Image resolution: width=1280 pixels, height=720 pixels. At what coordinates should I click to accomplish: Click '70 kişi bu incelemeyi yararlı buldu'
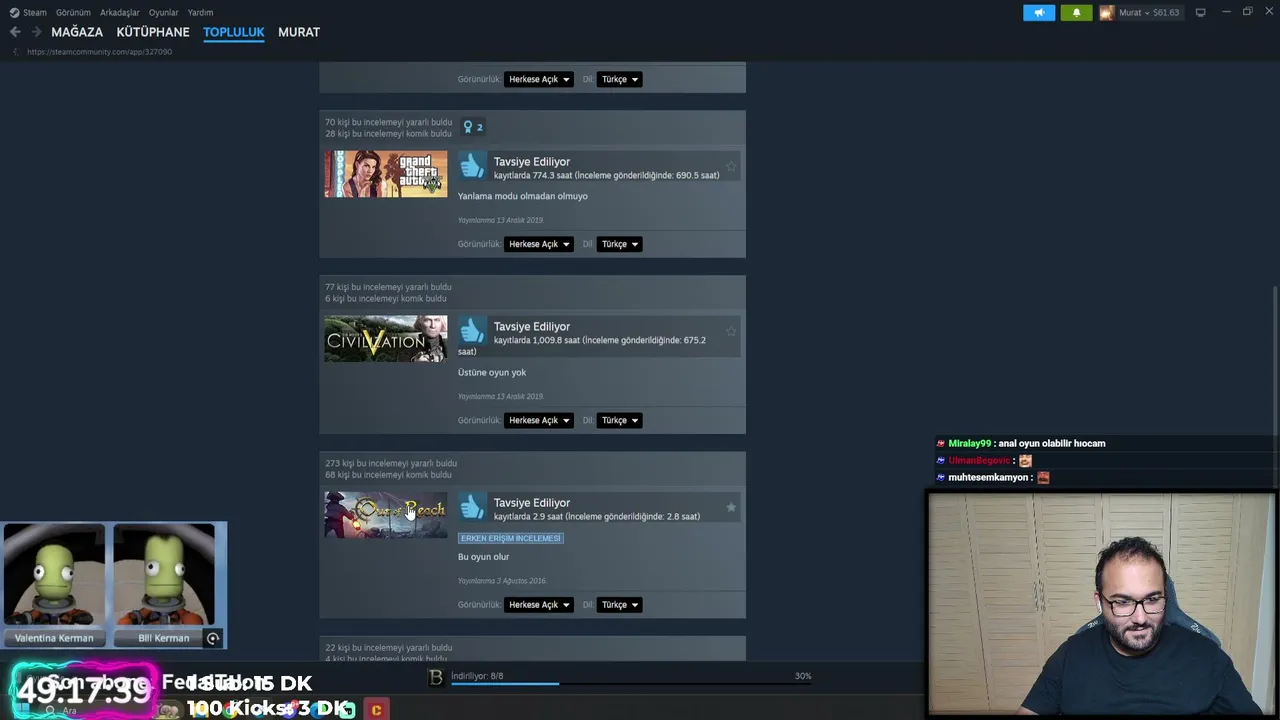pyautogui.click(x=389, y=122)
